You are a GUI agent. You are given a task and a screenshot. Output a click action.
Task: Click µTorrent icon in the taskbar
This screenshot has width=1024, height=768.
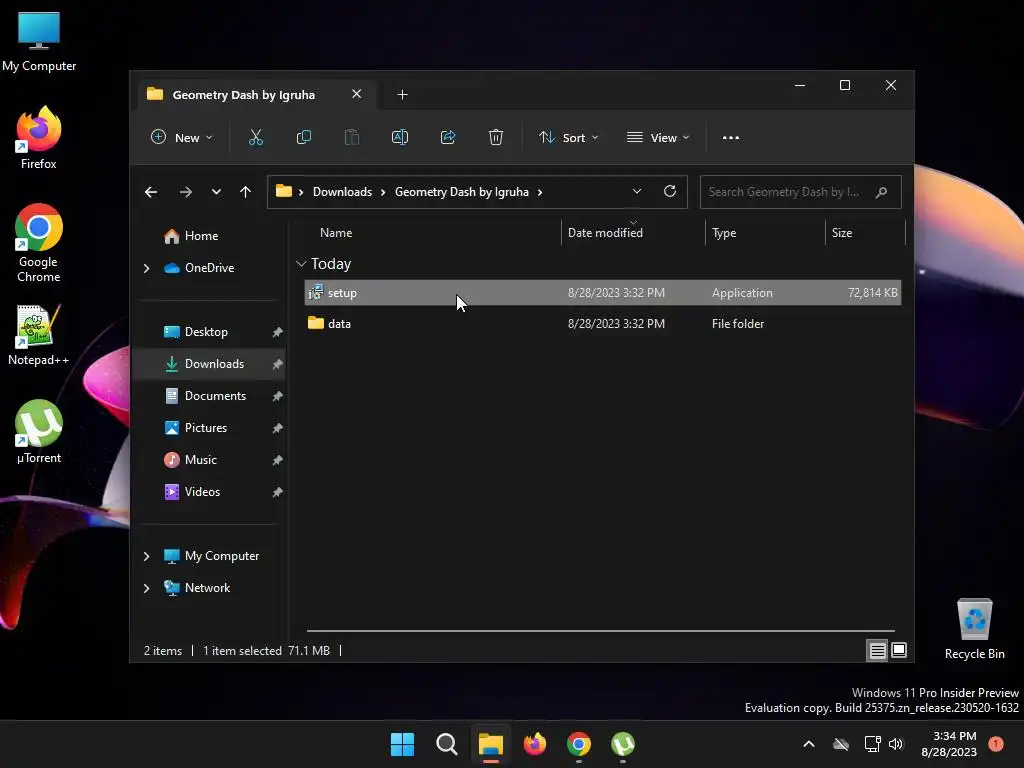pos(623,744)
